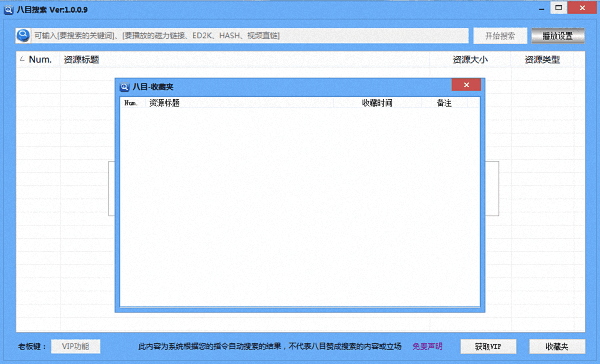Click 资源类型 column header
Image resolution: width=600 pixels, height=364 pixels.
(x=542, y=60)
